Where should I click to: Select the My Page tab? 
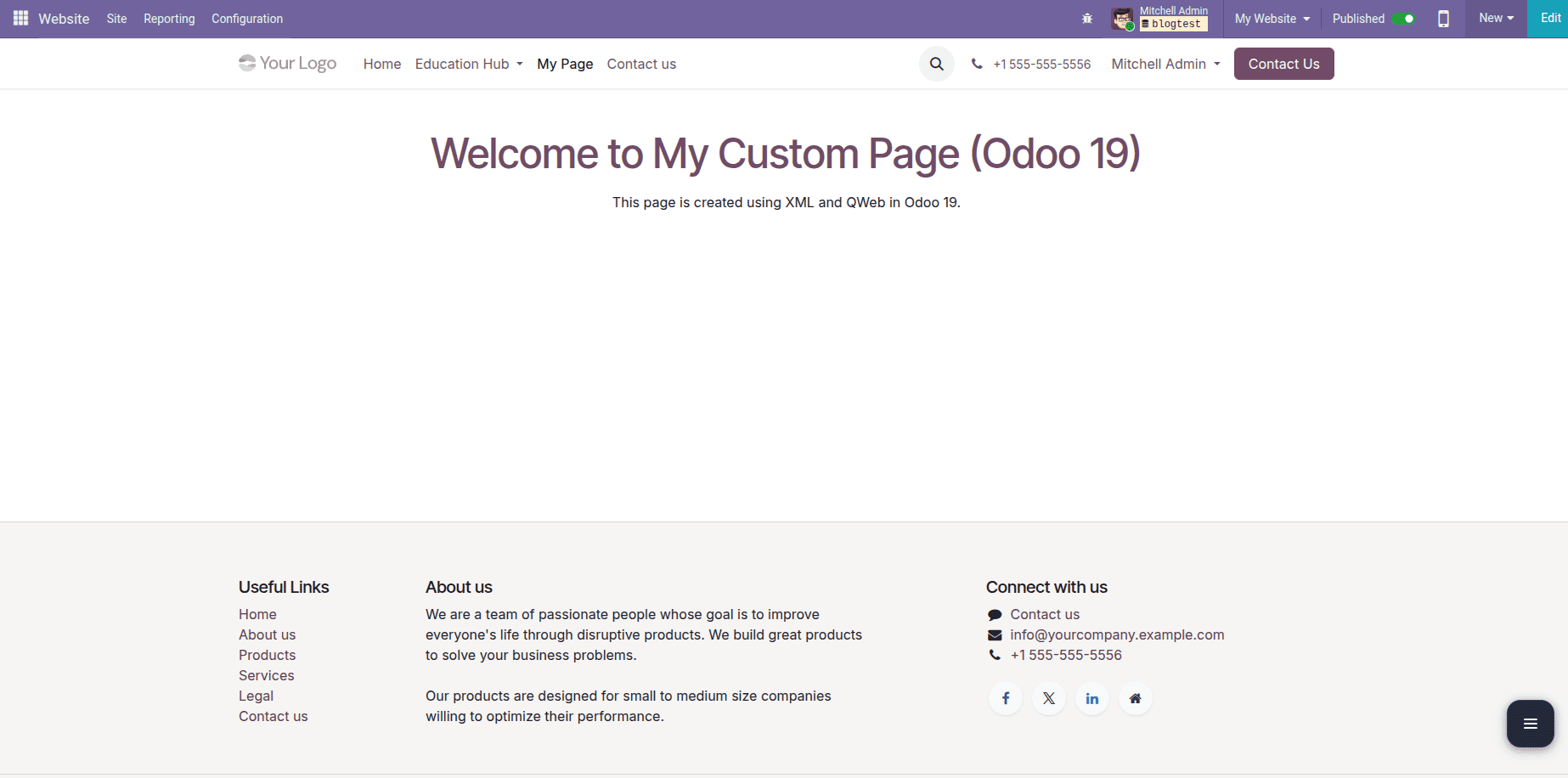click(564, 64)
